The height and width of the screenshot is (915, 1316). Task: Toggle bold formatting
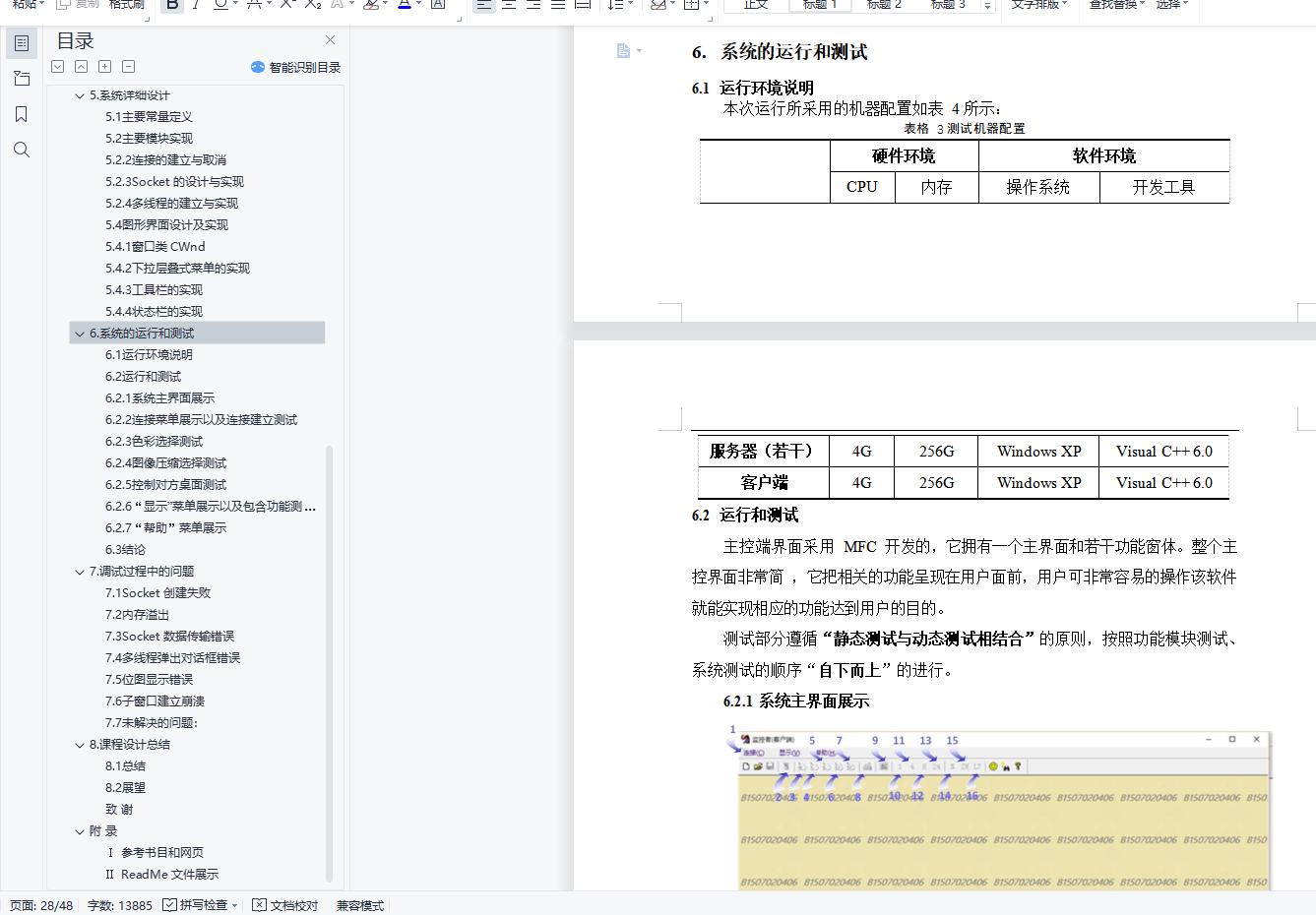click(x=172, y=4)
